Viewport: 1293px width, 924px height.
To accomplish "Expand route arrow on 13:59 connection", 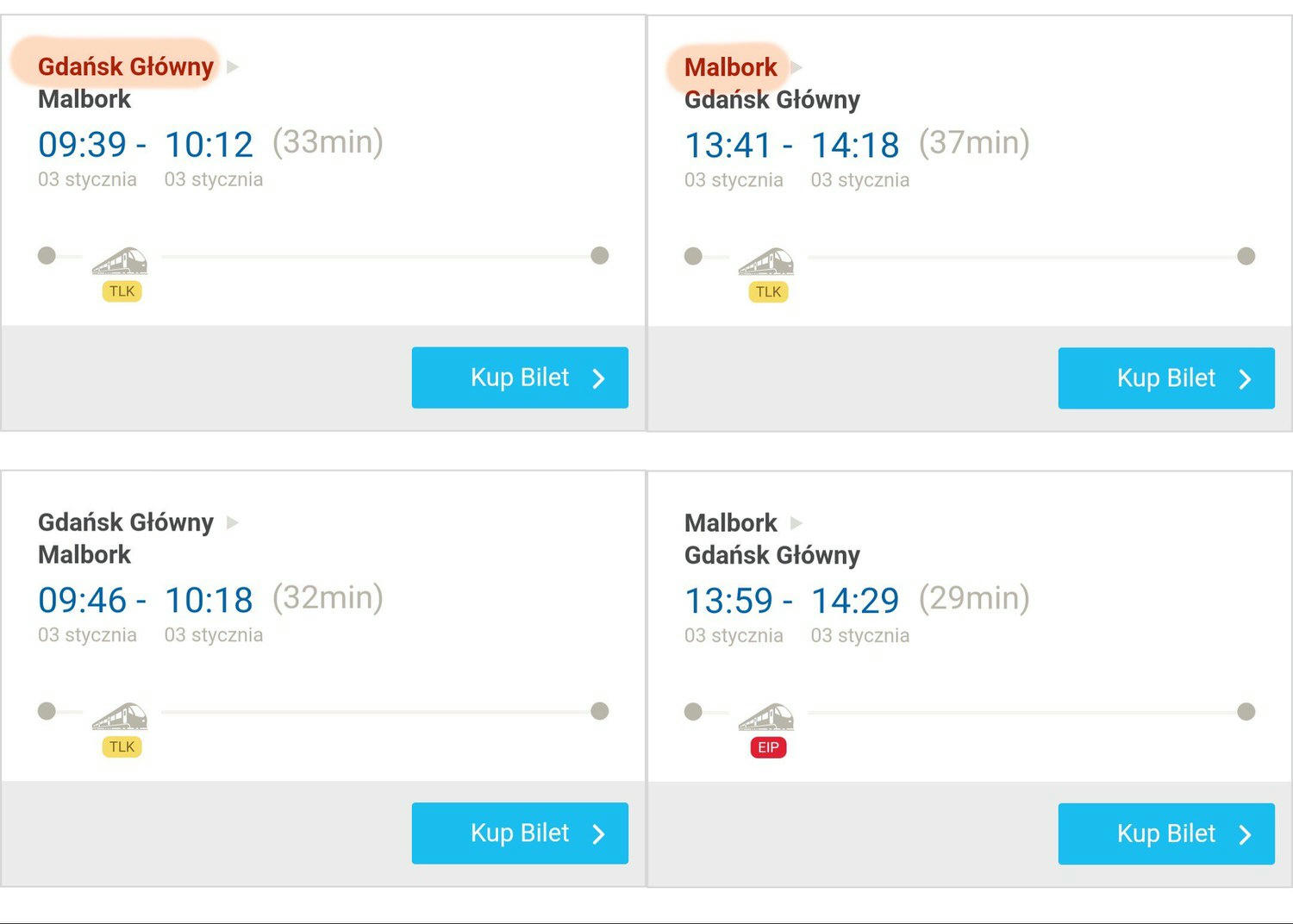I will 796,523.
